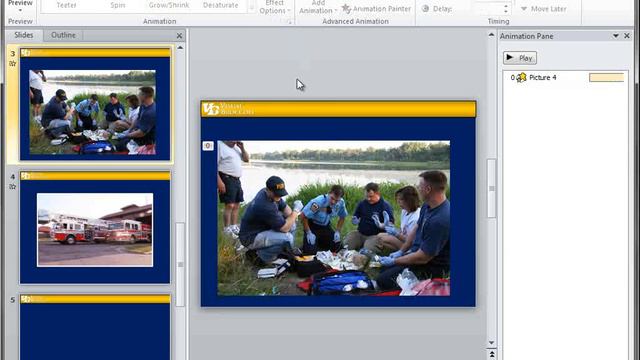Click the thumbnail pane scrollbar thumb
Viewport: 640px width, 360px height.
180,264
